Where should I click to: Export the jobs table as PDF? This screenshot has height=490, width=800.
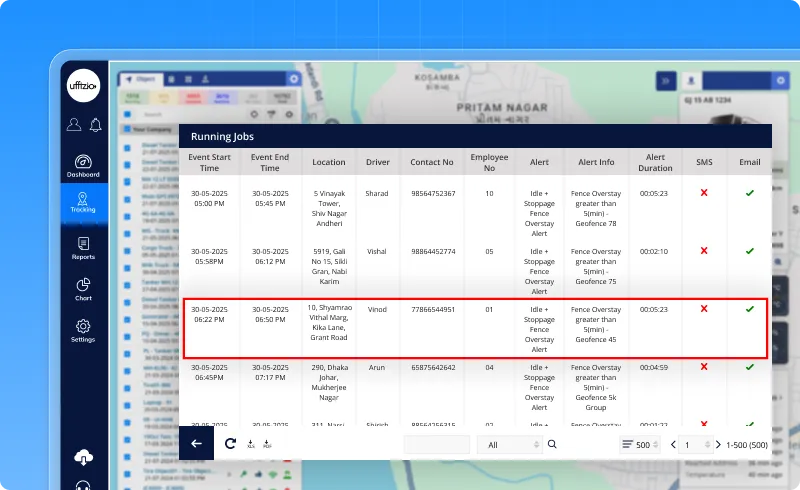(x=267, y=444)
